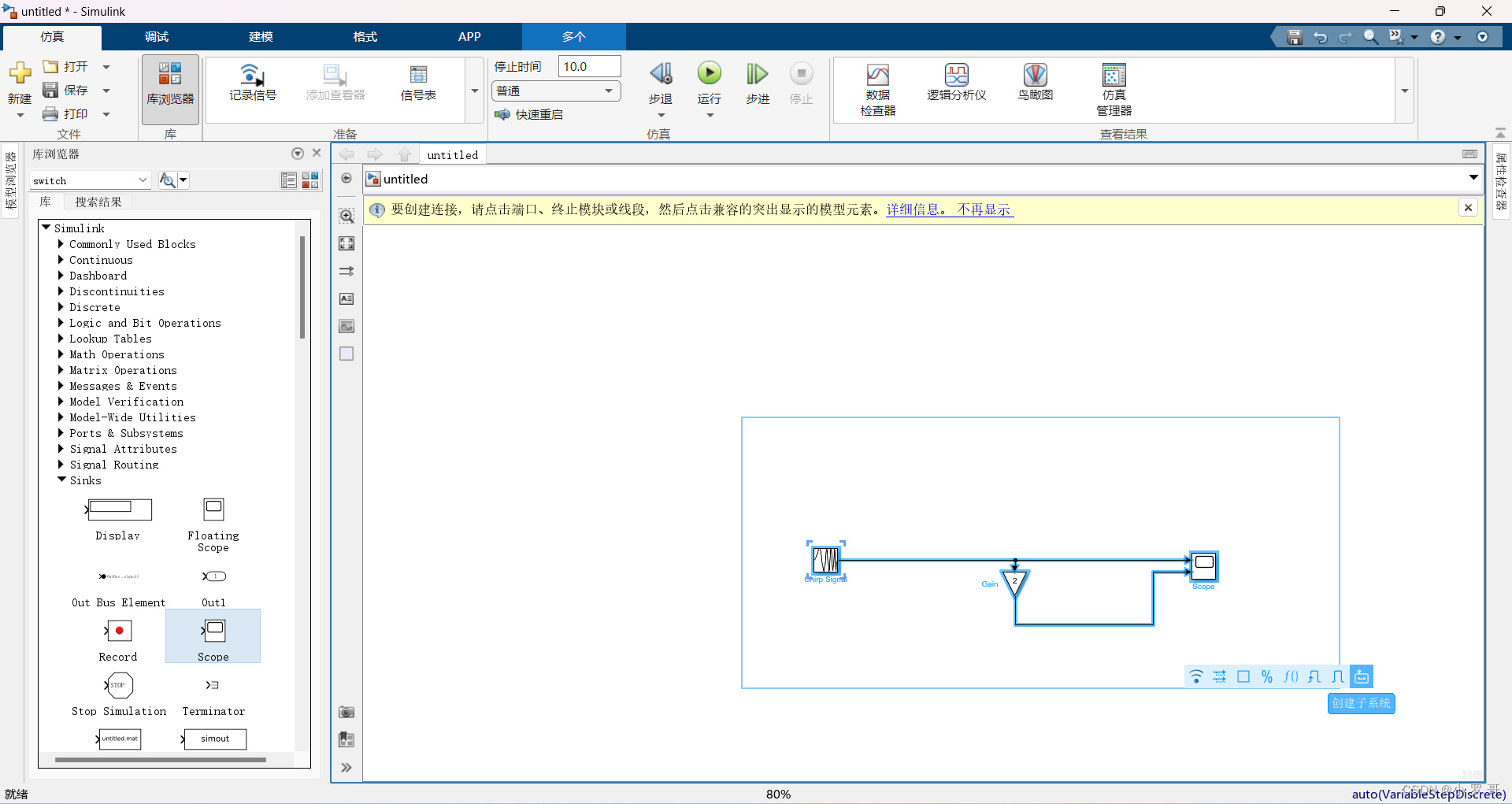Expand the Math Operations node
Viewport: 1512px width, 804px height.
(x=61, y=354)
